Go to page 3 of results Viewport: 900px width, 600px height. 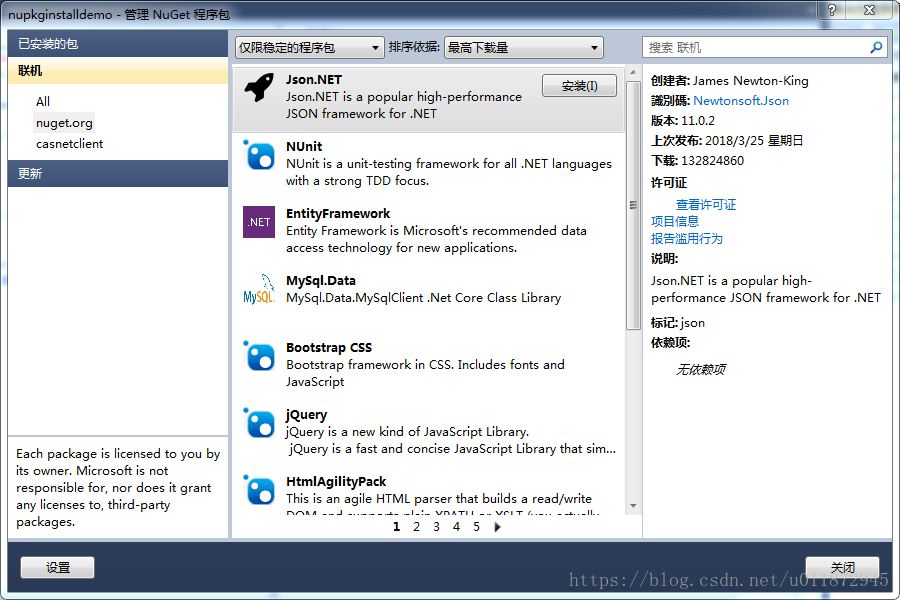click(436, 527)
